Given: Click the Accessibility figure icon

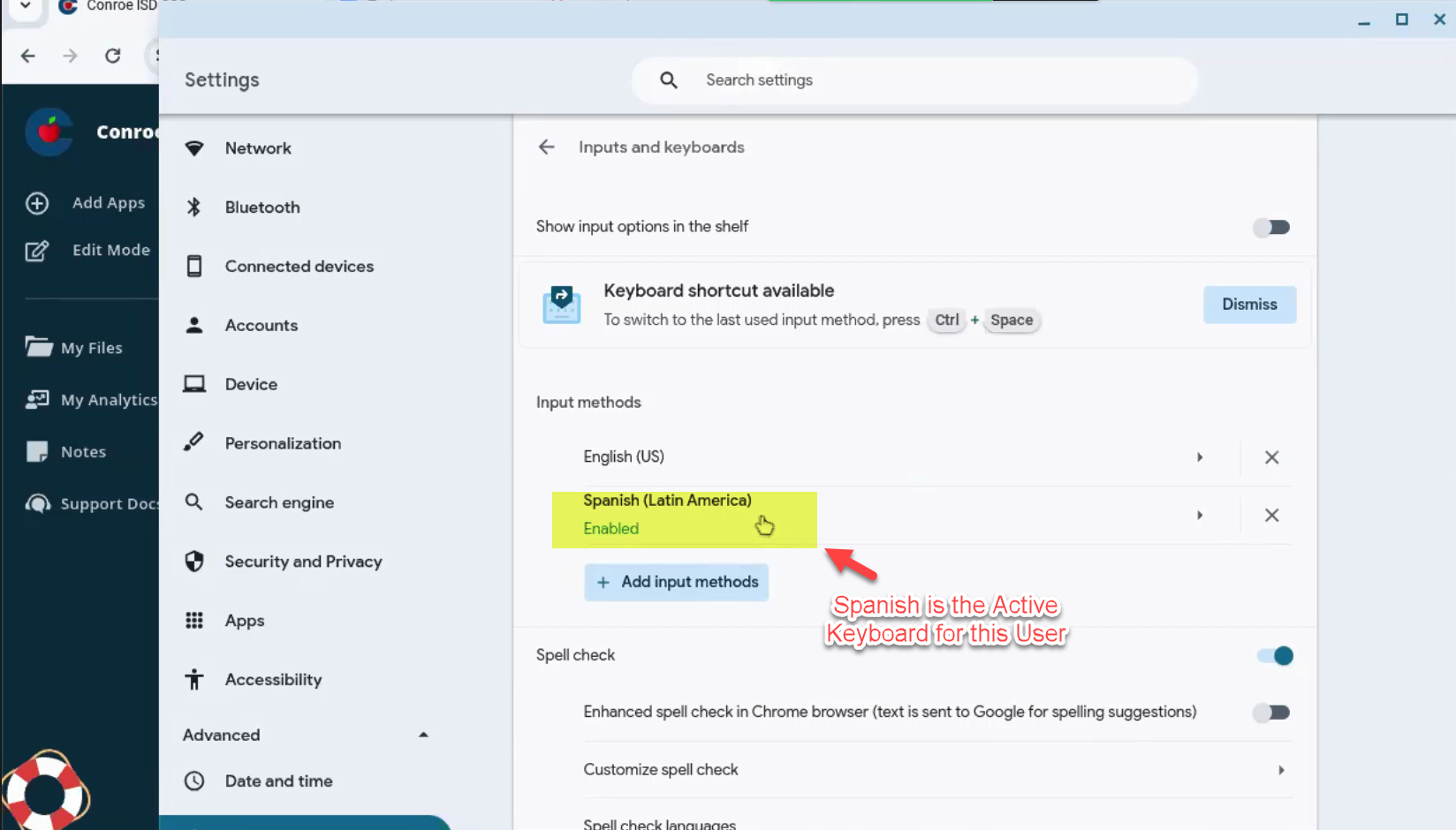Looking at the screenshot, I should (x=194, y=680).
